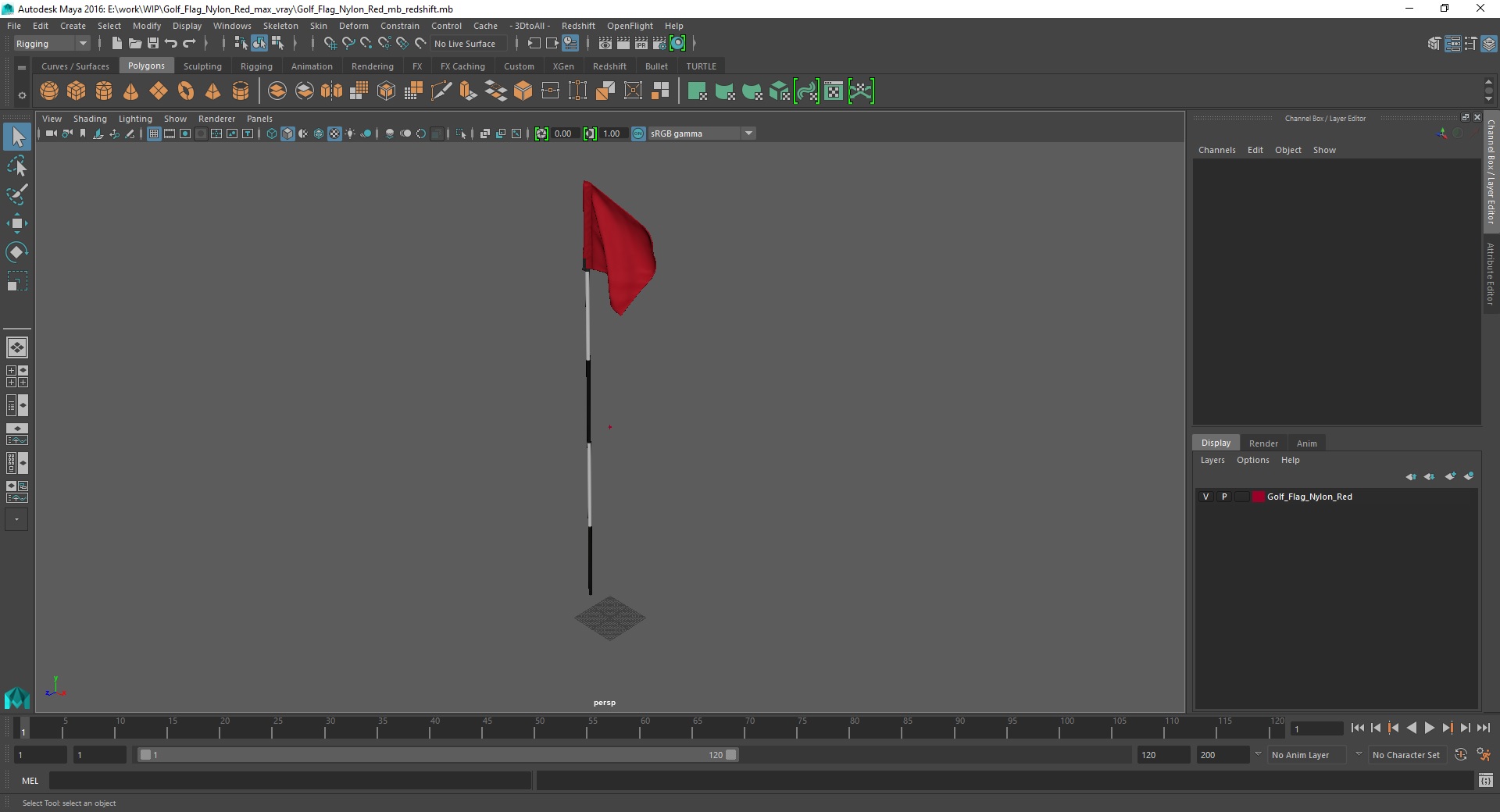Open the sRGB gamma view transform dropdown
This screenshot has height=812, width=1500.
(702, 134)
